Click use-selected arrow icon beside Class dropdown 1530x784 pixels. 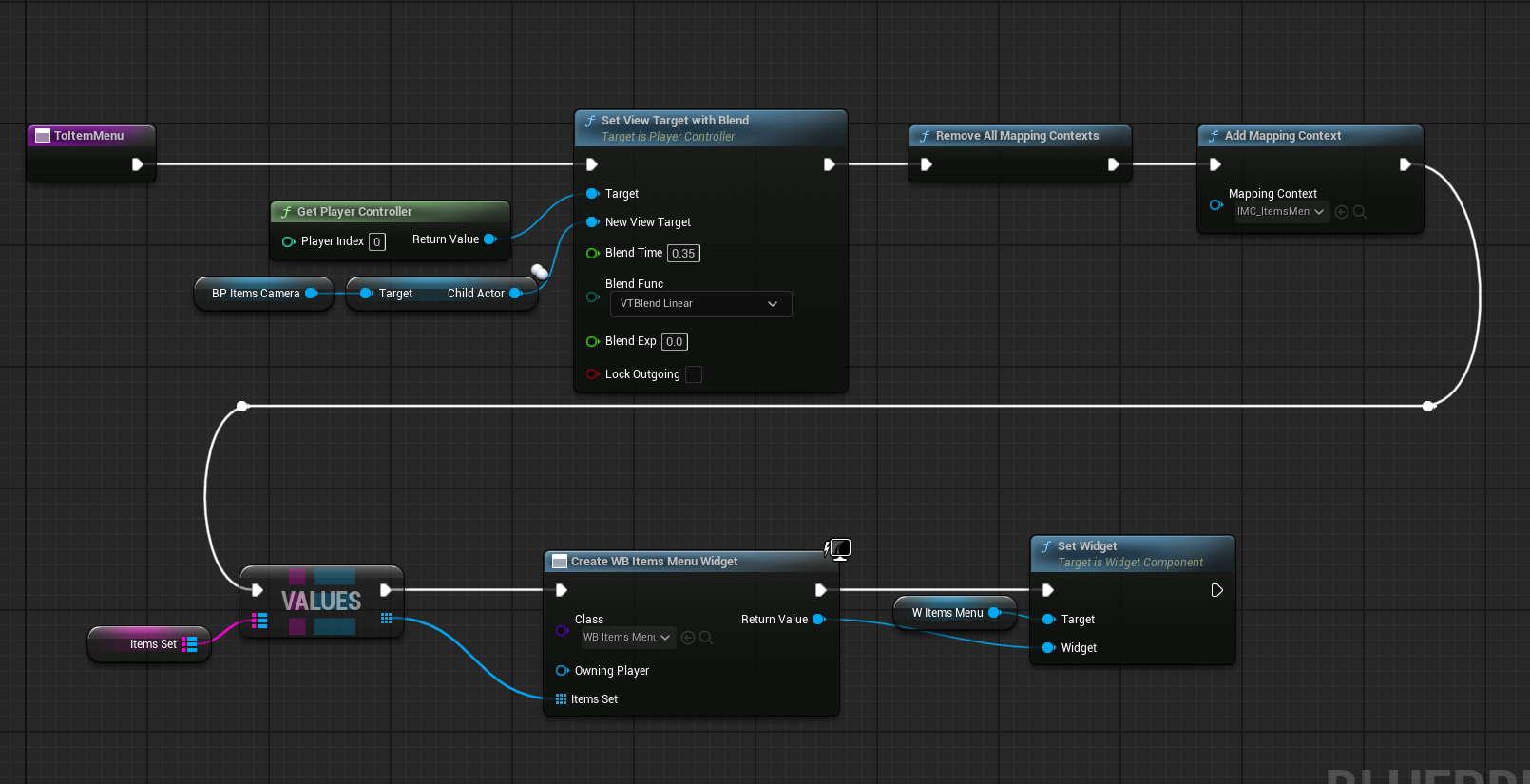click(x=688, y=638)
